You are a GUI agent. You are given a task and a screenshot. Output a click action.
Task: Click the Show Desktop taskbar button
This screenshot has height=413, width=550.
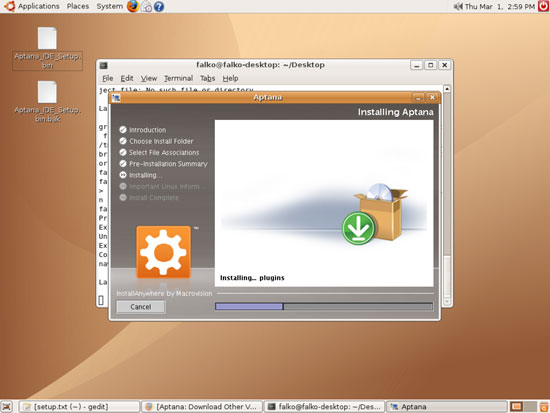[7, 407]
